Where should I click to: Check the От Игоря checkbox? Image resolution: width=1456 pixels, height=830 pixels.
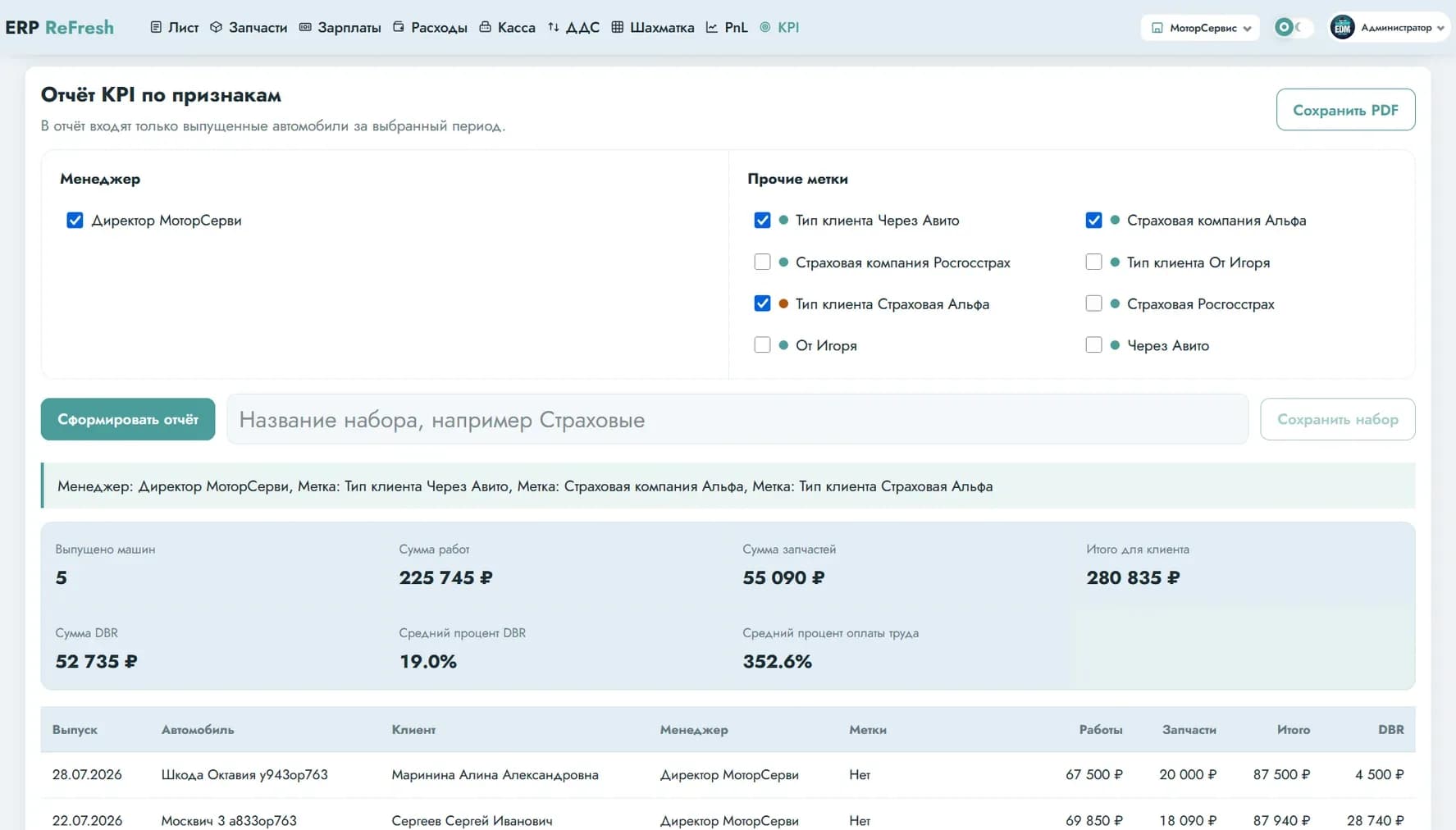[x=762, y=345]
